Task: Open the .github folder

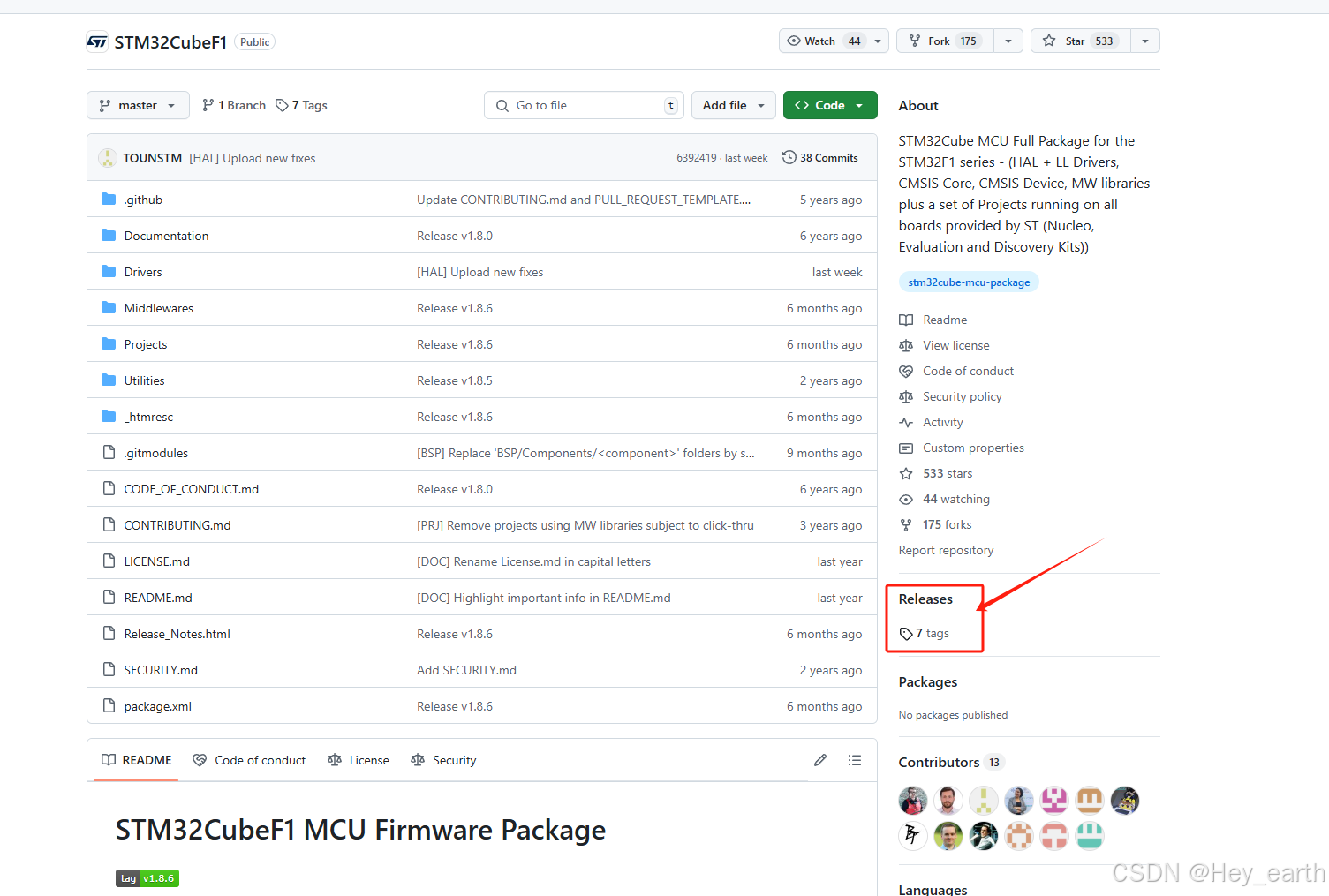Action: [x=143, y=200]
